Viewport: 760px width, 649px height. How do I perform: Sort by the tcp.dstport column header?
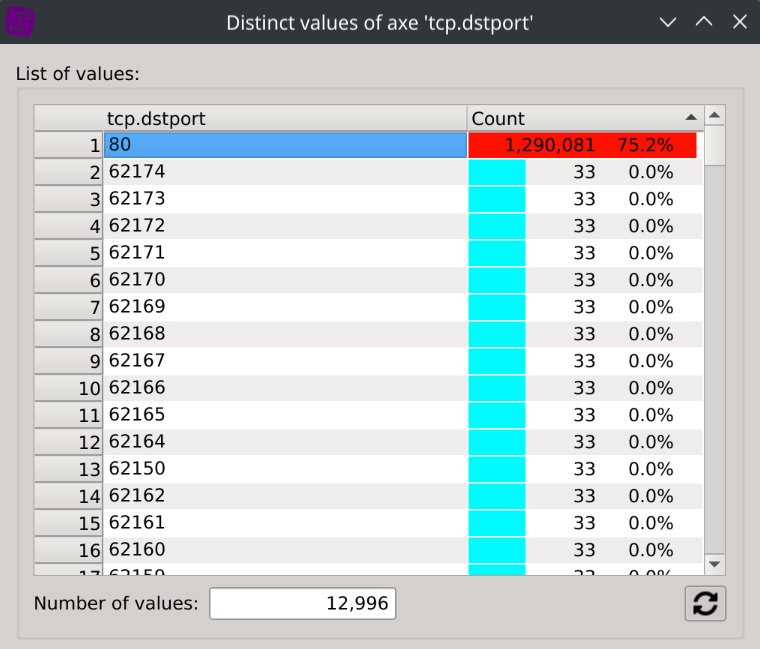(285, 118)
